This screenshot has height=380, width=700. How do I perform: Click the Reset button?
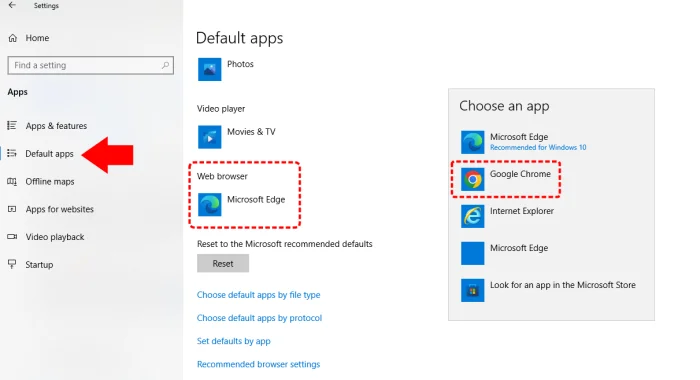click(x=223, y=263)
